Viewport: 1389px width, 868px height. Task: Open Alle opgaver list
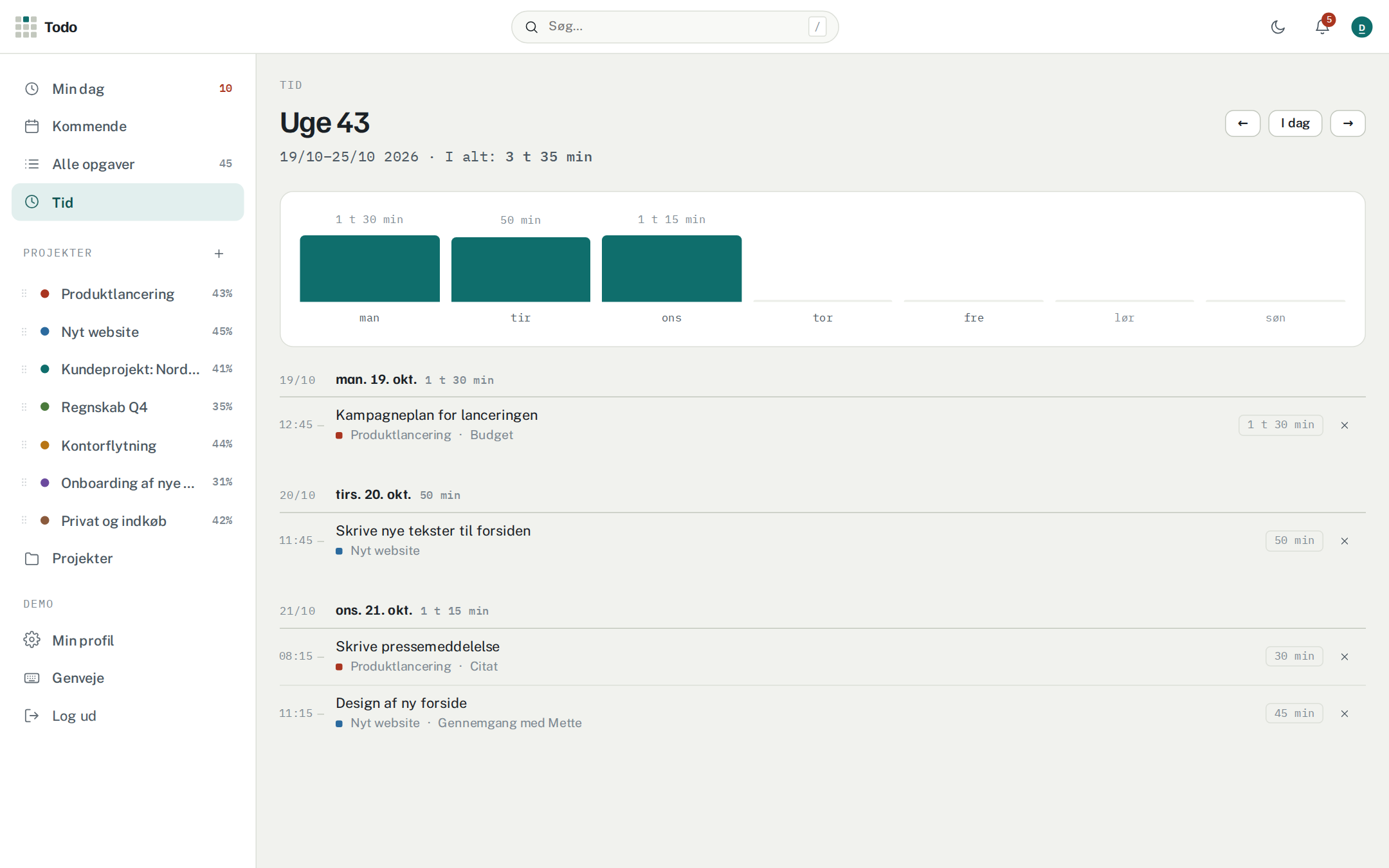point(128,164)
